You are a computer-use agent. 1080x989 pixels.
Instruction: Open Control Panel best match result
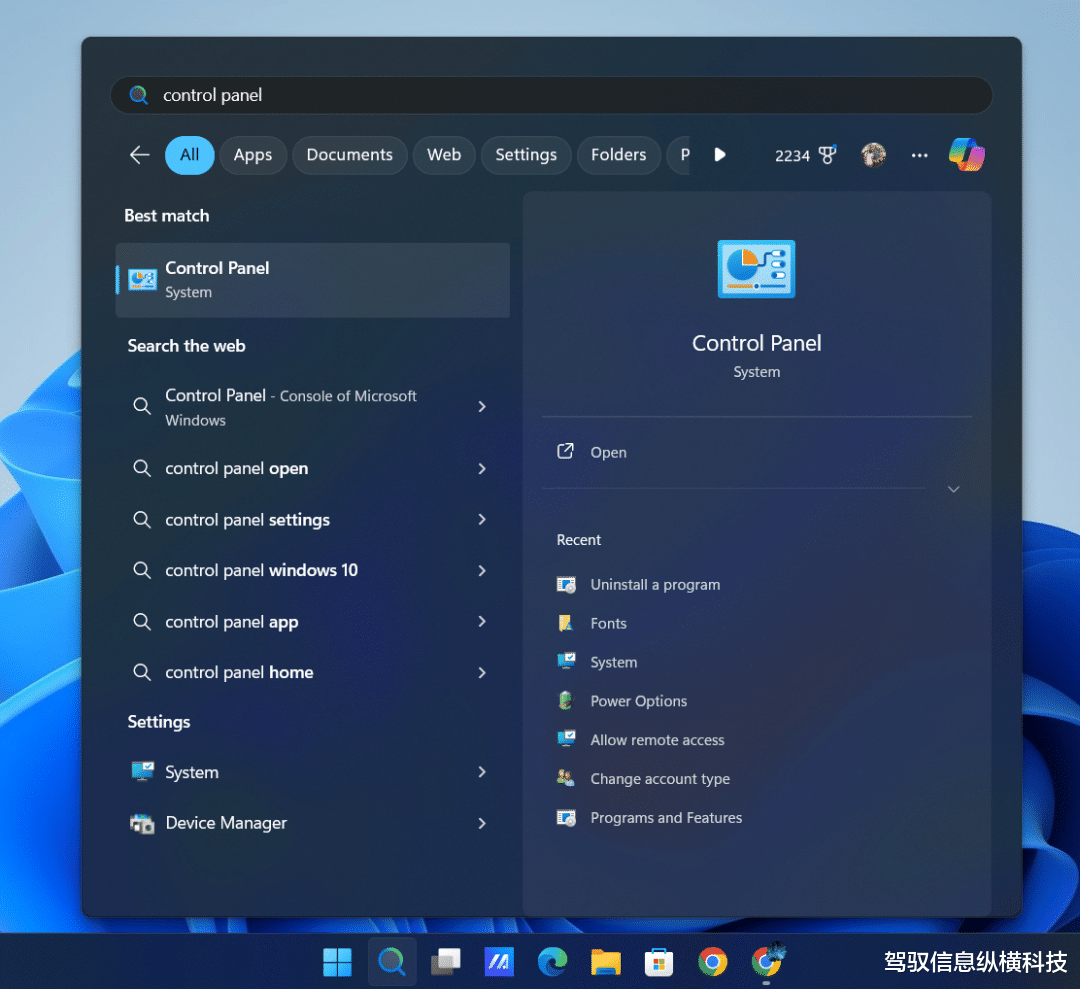point(313,280)
